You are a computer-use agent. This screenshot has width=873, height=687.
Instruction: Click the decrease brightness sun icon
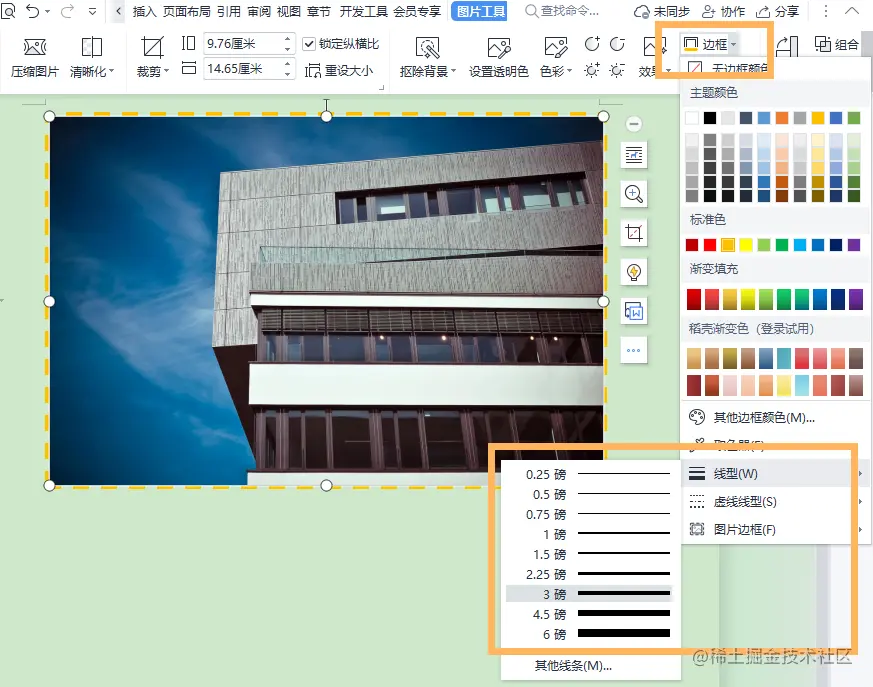point(617,70)
